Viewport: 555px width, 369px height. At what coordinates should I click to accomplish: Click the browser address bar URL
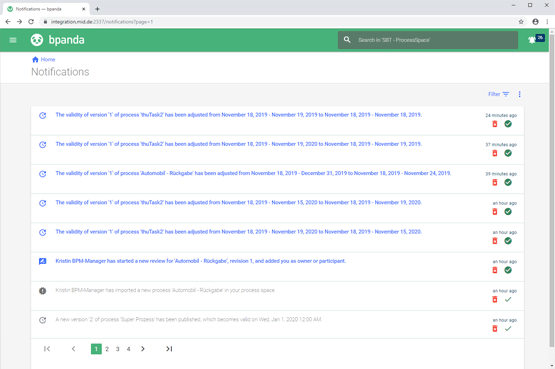102,22
